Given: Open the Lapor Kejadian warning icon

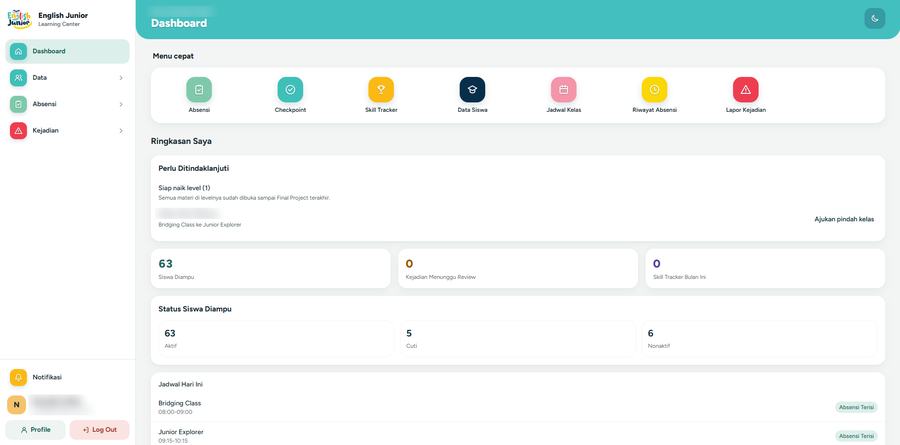Looking at the screenshot, I should click(x=746, y=90).
